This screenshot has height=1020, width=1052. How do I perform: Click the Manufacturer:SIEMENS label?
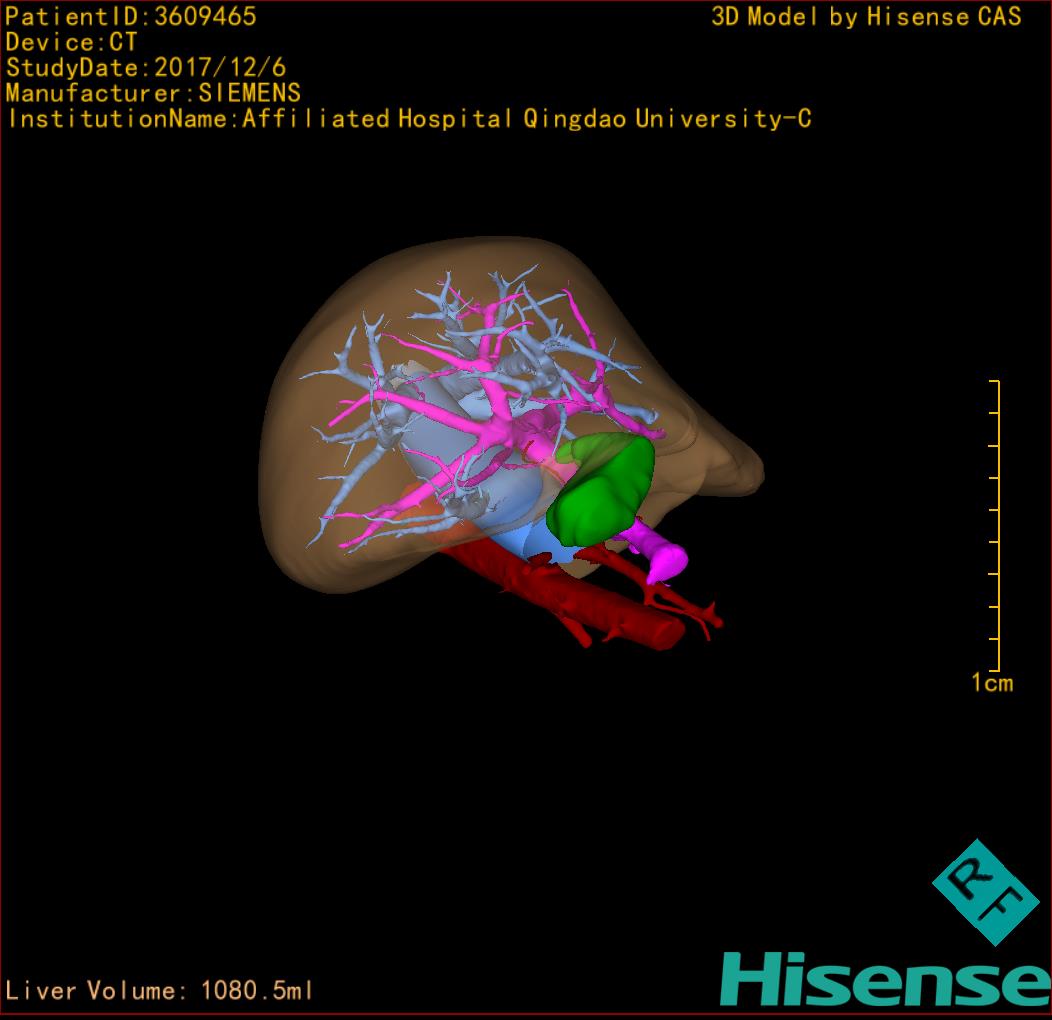point(153,93)
